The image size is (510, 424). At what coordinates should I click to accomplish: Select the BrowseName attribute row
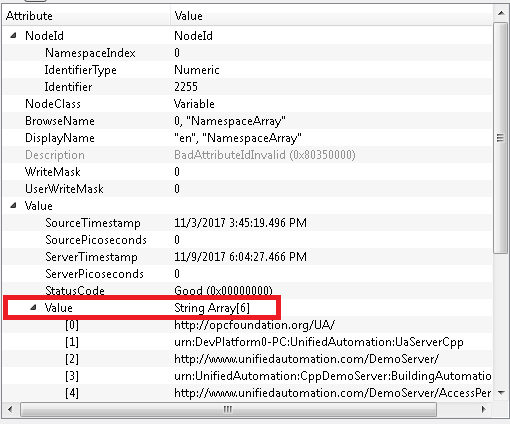[247, 121]
